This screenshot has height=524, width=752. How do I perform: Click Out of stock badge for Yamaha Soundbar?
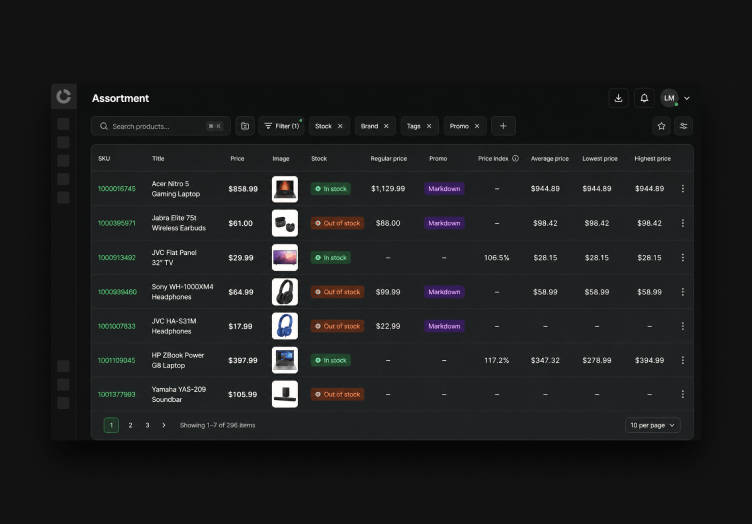point(337,395)
